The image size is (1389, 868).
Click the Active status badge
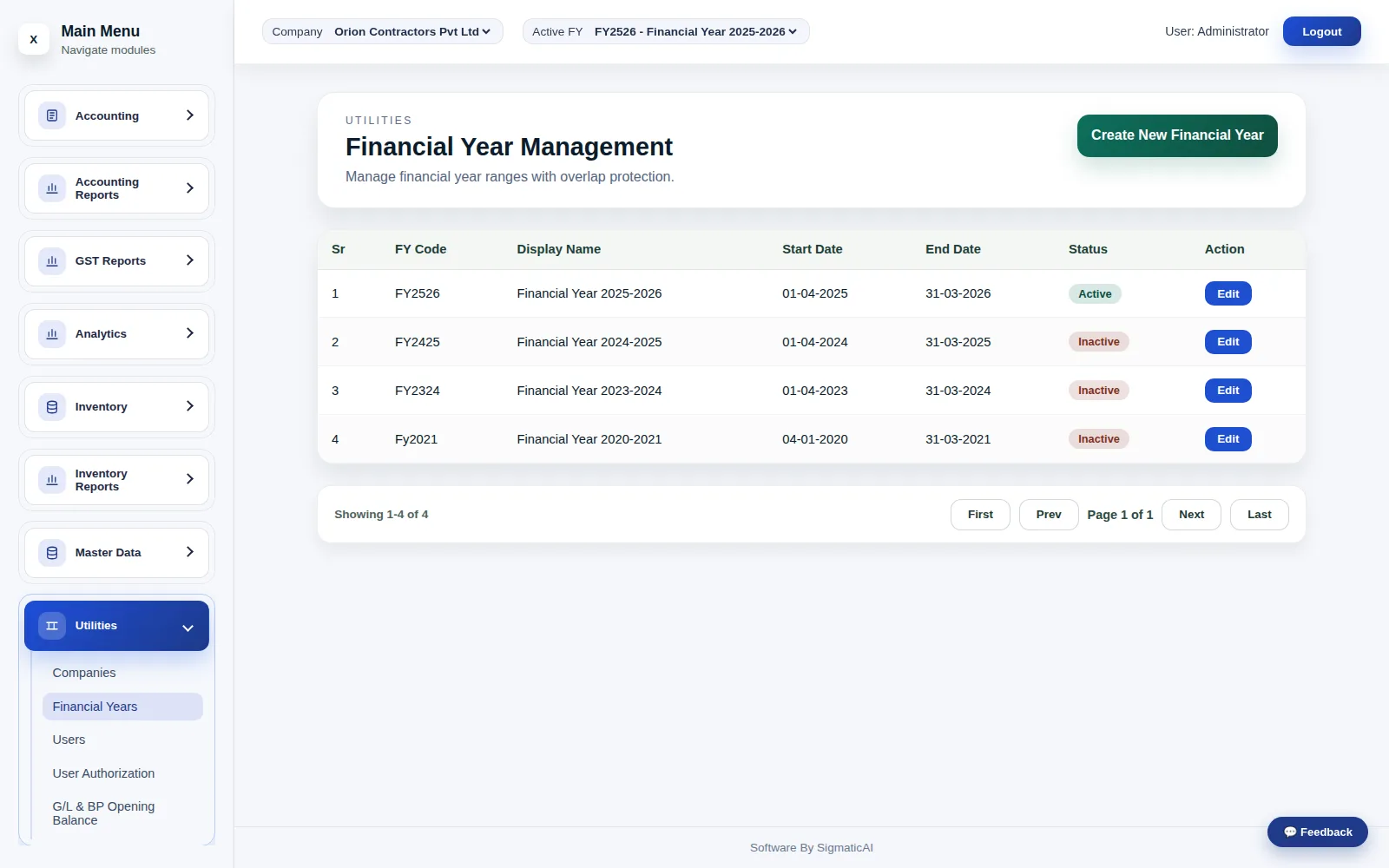[x=1095, y=293]
